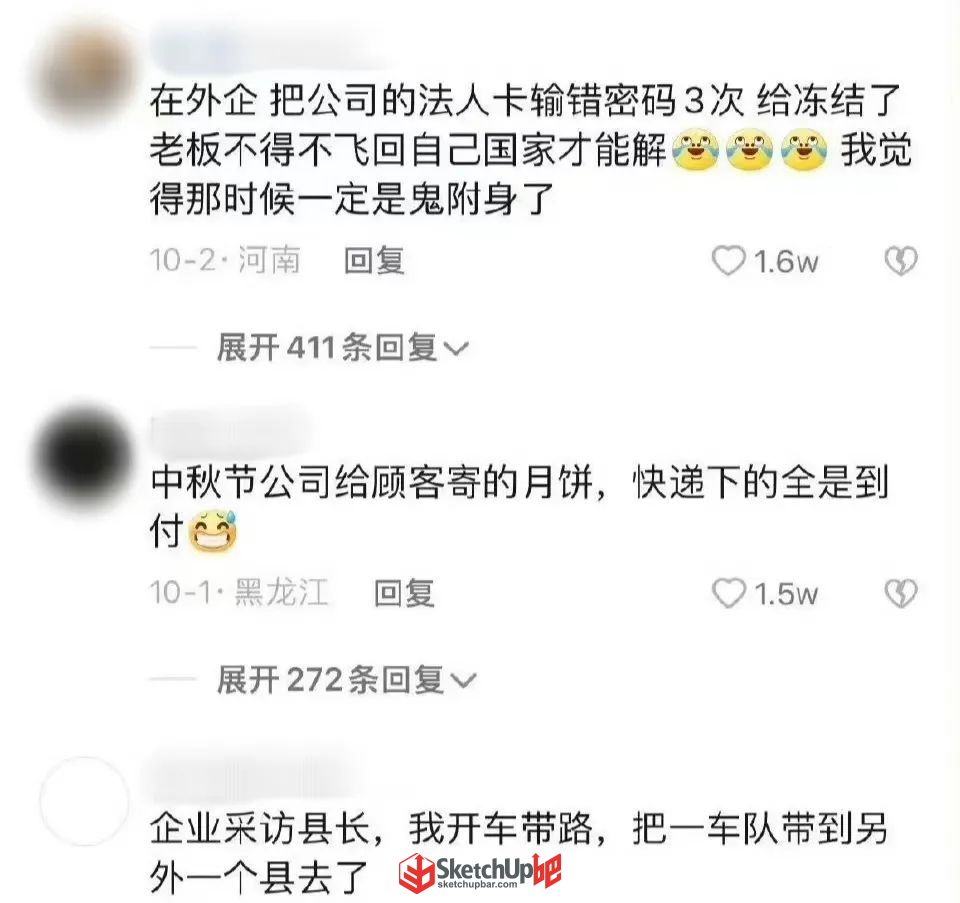The width and height of the screenshot is (960, 903).
Task: Click the chevron next to 411条回复
Action: pos(456,349)
